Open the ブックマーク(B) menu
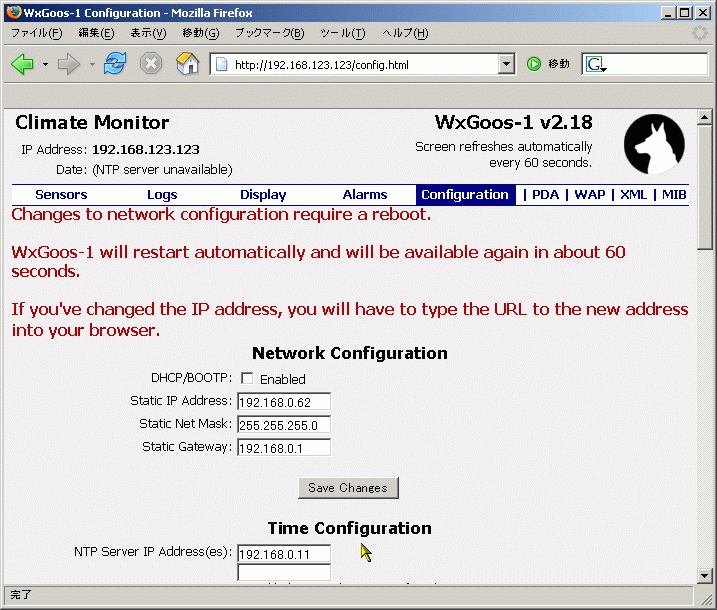The image size is (717, 610). [269, 33]
